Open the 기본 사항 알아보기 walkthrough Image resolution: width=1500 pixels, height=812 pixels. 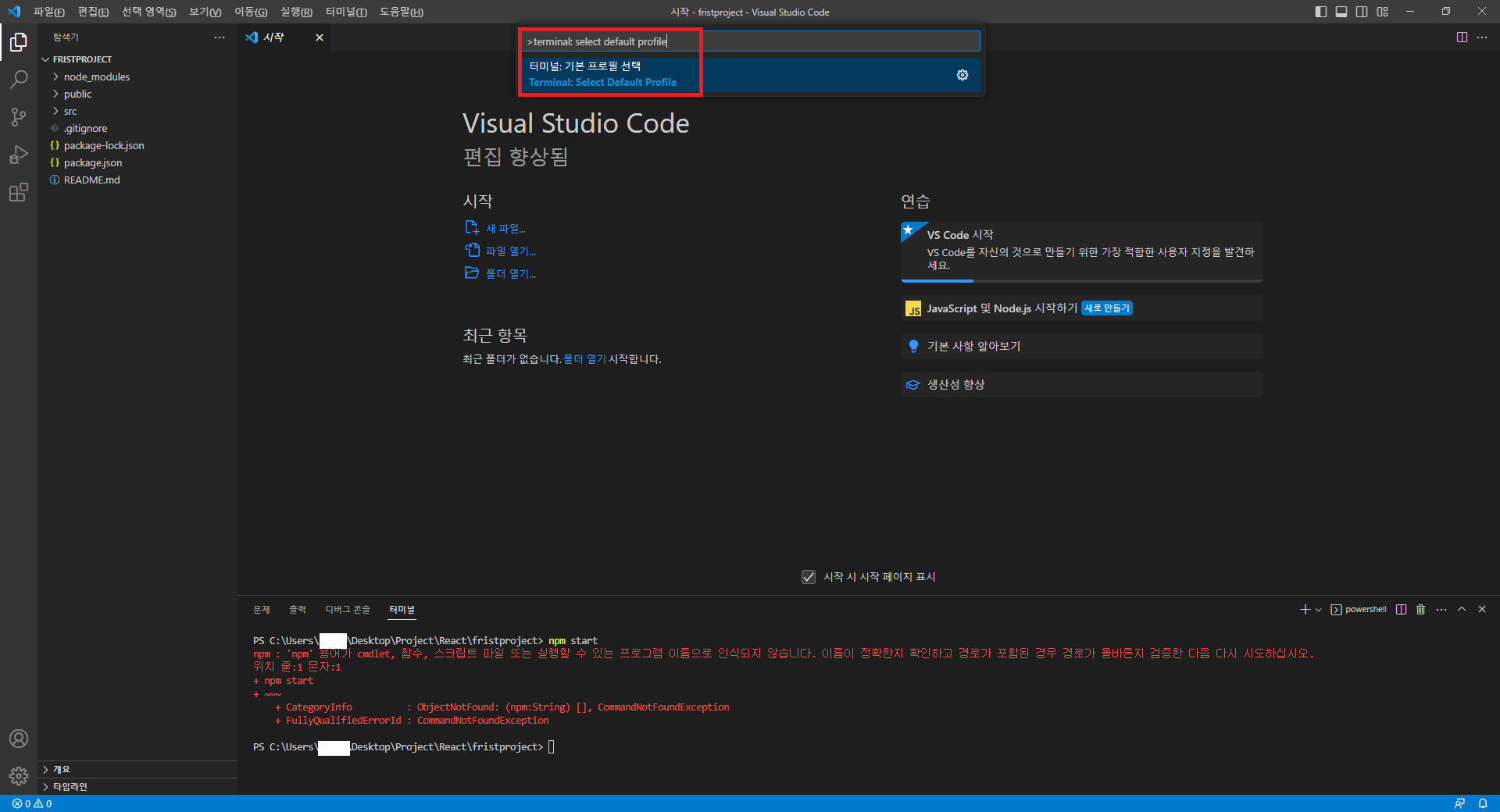pos(1081,346)
